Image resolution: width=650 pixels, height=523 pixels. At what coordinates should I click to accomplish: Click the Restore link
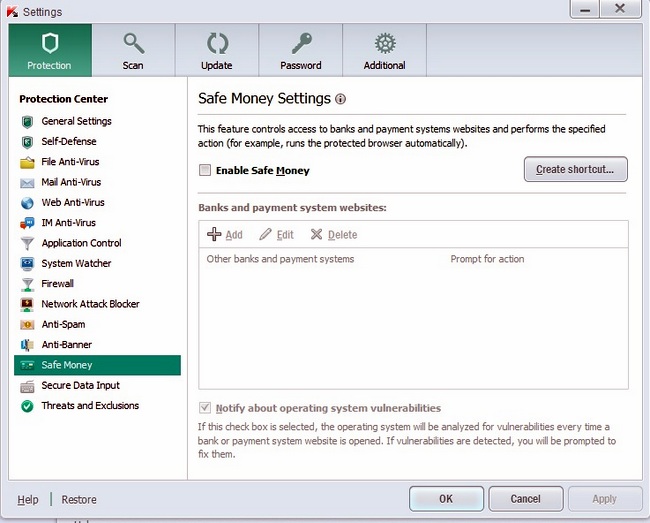click(x=79, y=500)
